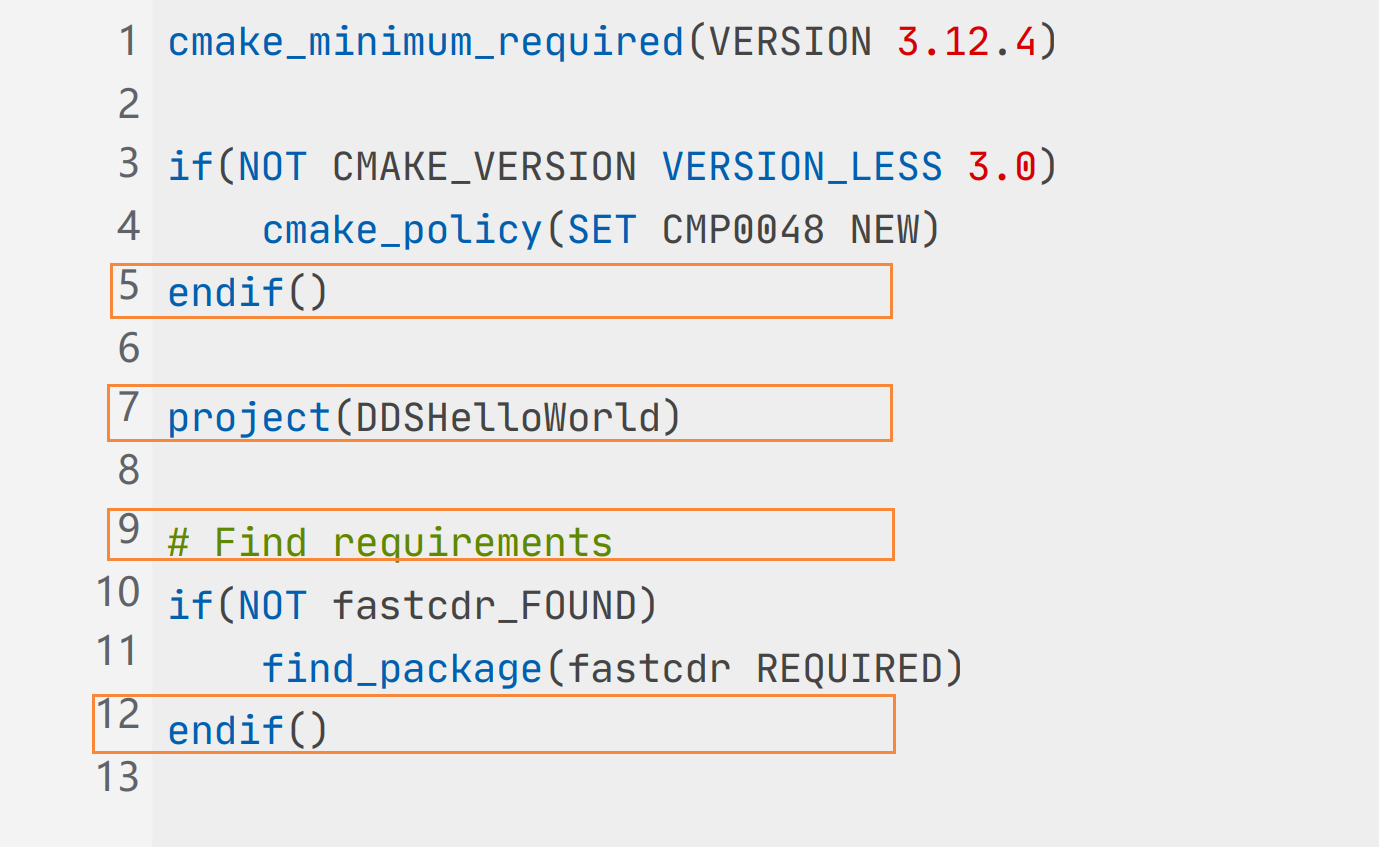Click line number 6 in the gutter
The width and height of the screenshot is (1379, 847).
128,348
